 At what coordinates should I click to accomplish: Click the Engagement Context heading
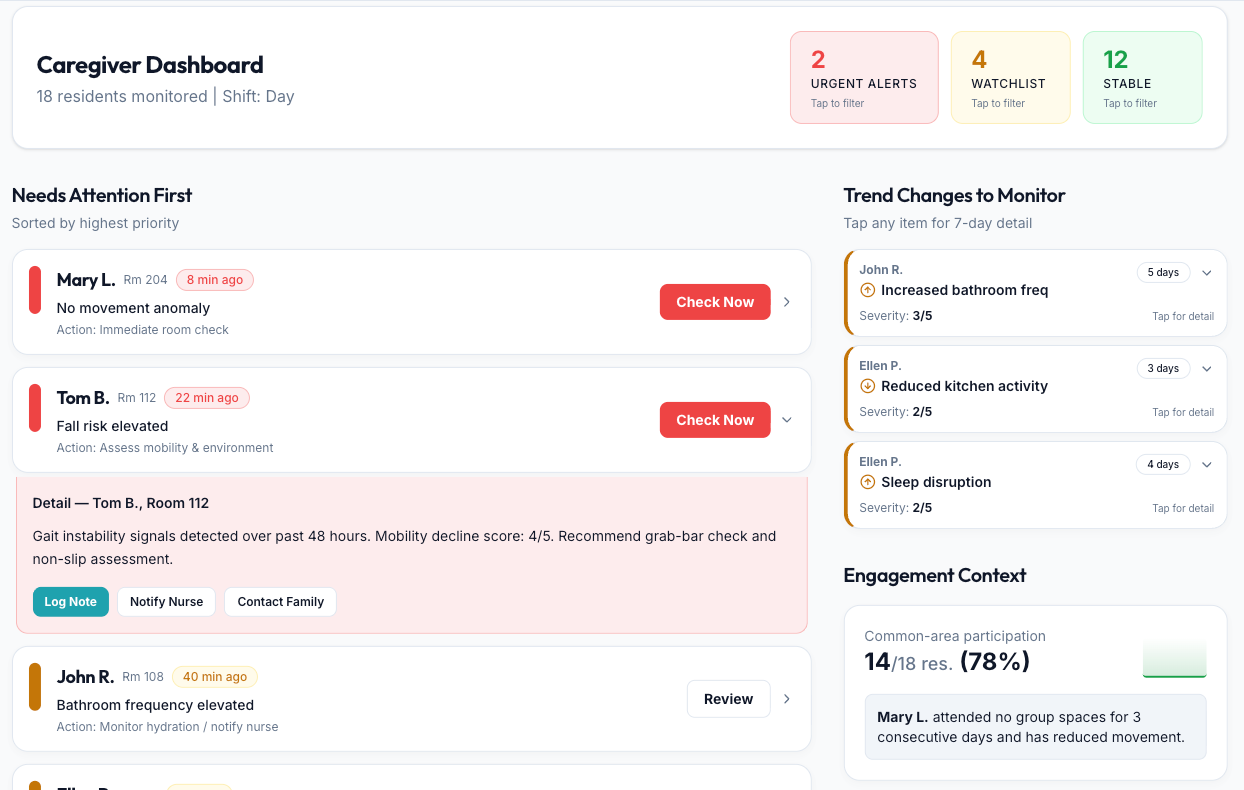(935, 575)
